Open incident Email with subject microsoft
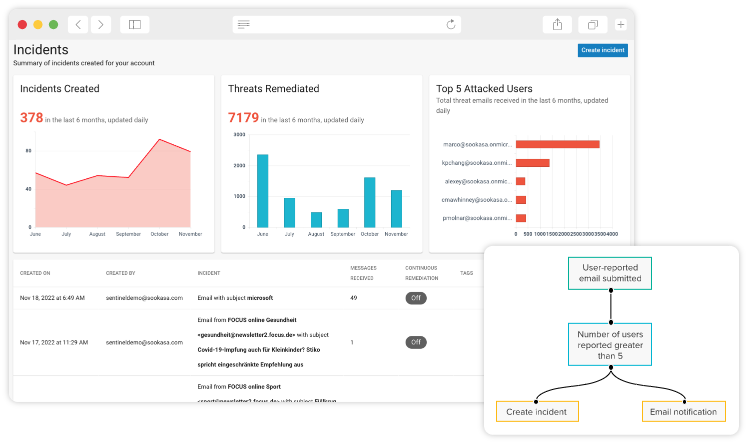Image resolution: width=748 pixels, height=444 pixels. coord(235,298)
